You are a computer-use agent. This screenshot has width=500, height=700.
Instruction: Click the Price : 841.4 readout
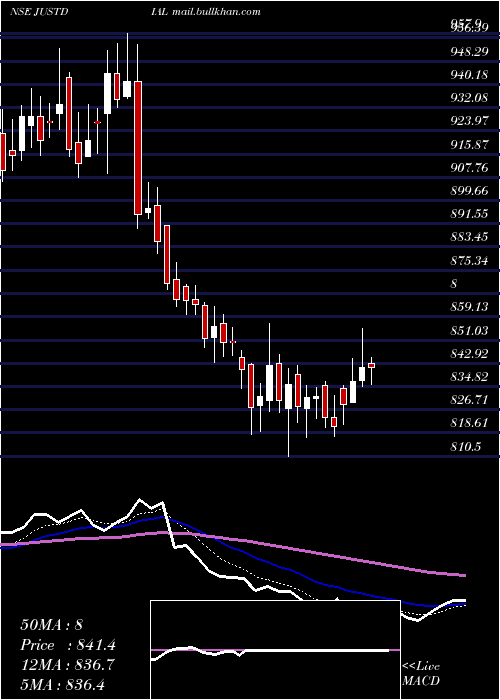tap(68, 645)
